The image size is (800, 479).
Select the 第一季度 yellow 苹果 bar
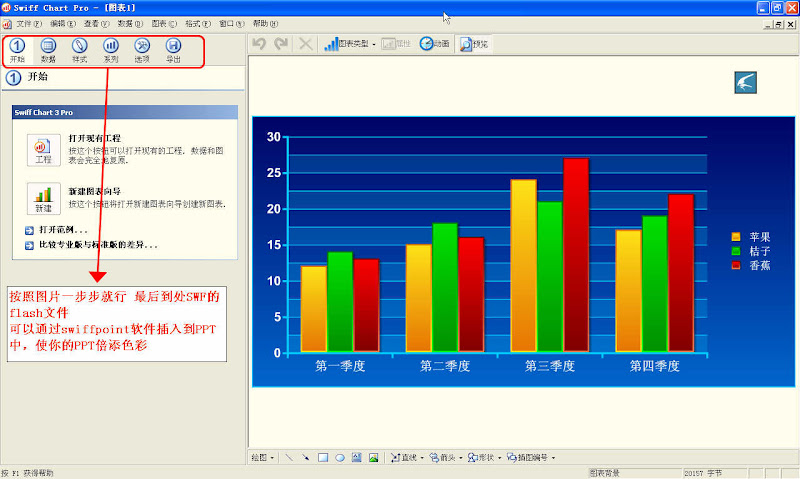pyautogui.click(x=314, y=309)
